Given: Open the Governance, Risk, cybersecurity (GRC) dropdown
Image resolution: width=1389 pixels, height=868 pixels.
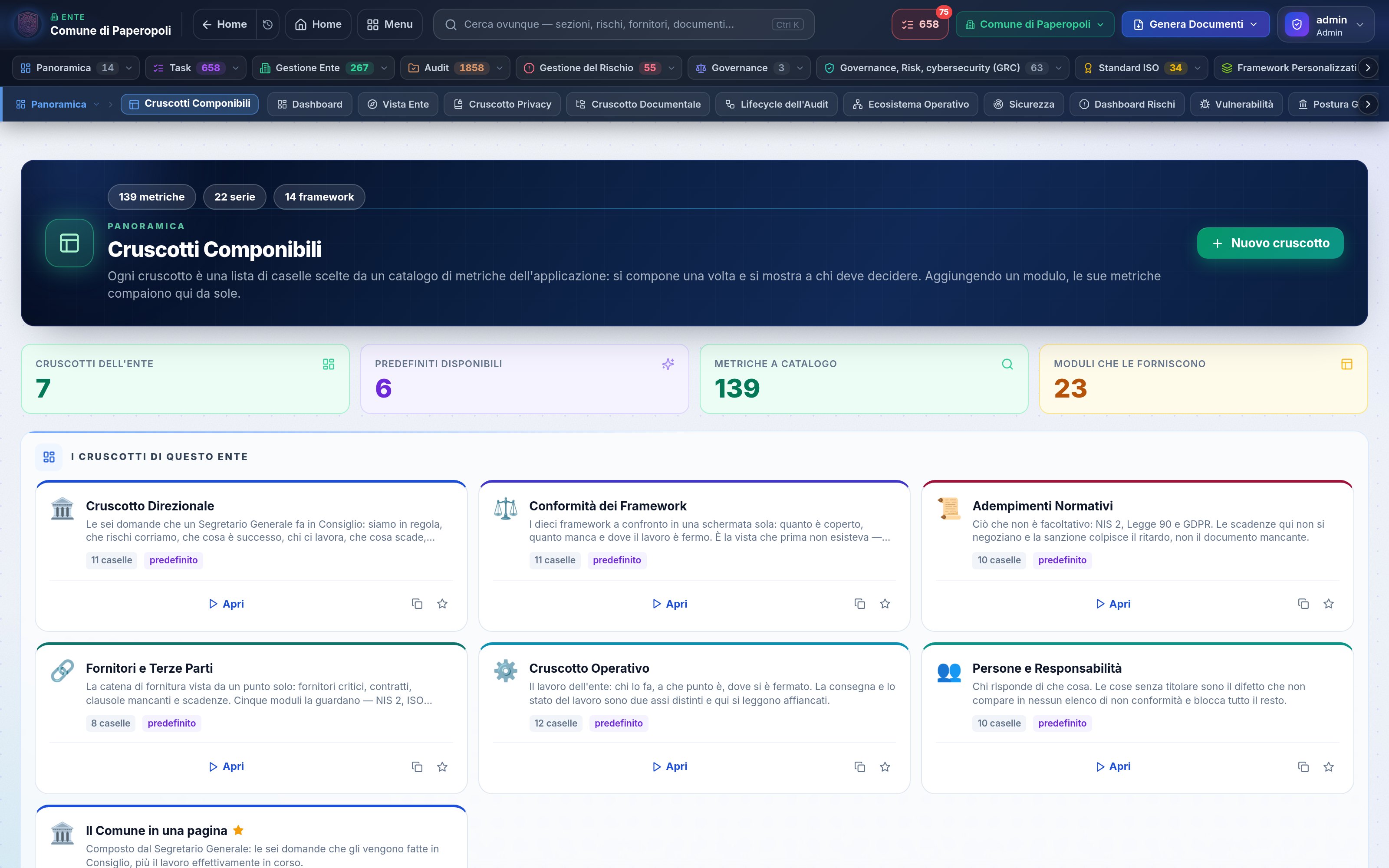Looking at the screenshot, I should point(942,68).
